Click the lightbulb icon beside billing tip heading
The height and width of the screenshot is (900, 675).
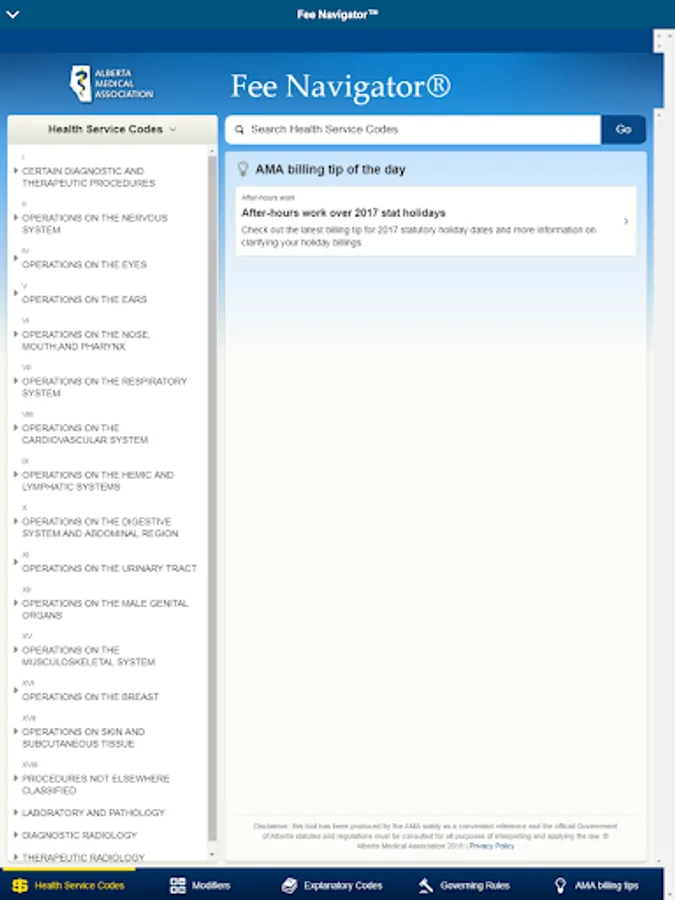coord(243,169)
